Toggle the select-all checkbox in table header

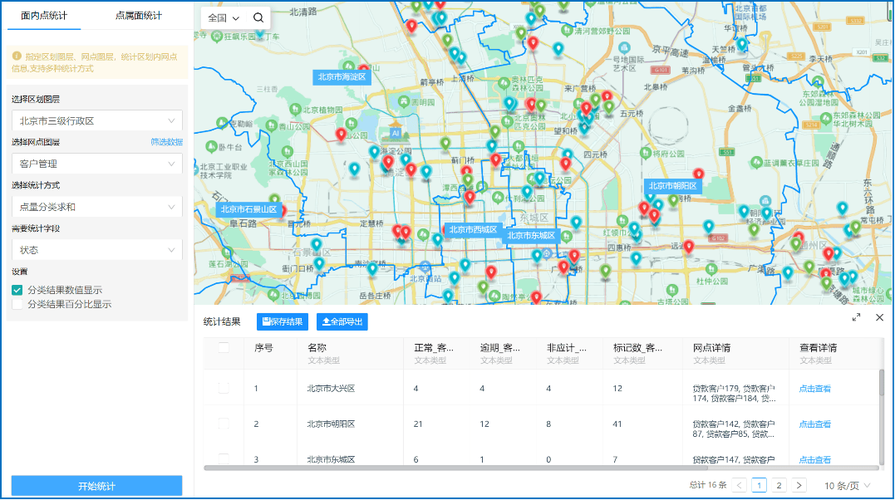pyautogui.click(x=224, y=348)
